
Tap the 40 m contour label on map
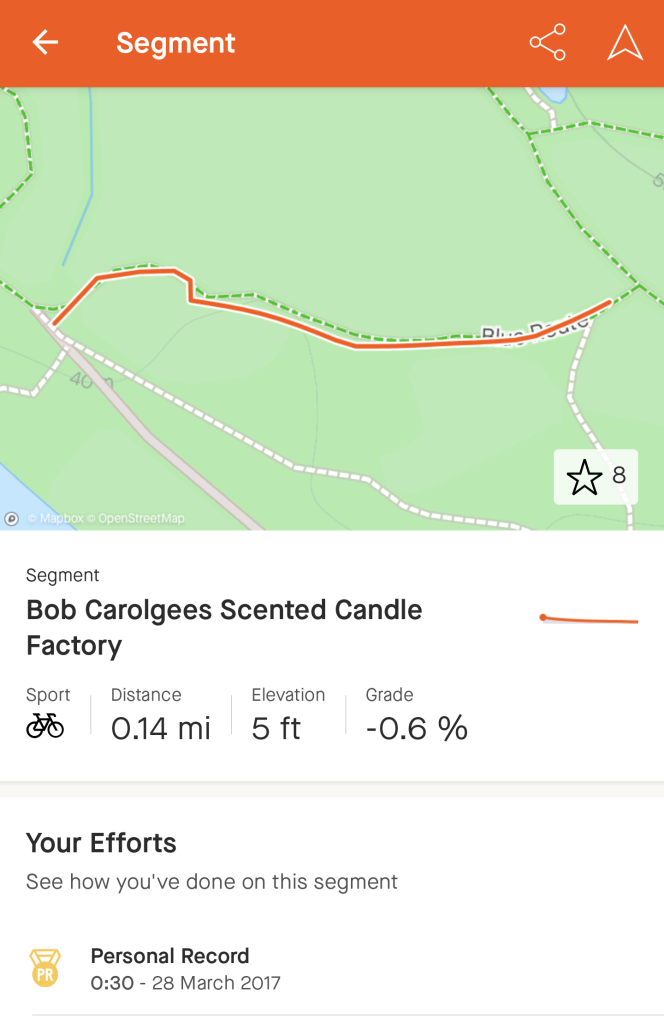(x=90, y=381)
